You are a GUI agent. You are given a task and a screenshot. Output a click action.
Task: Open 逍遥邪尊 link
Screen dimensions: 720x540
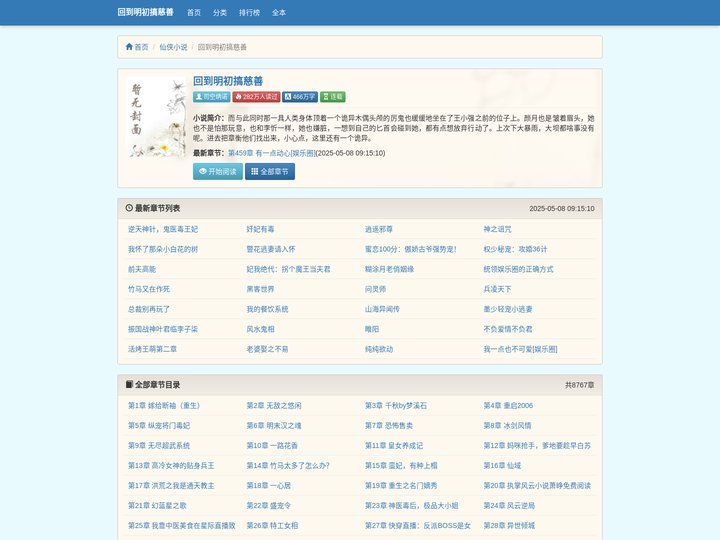pos(378,229)
